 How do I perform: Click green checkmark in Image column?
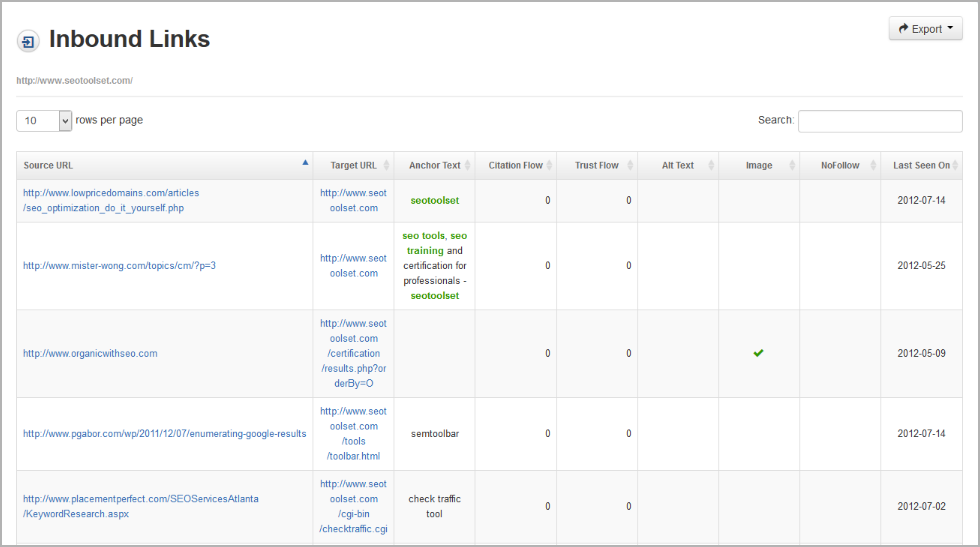click(x=758, y=353)
